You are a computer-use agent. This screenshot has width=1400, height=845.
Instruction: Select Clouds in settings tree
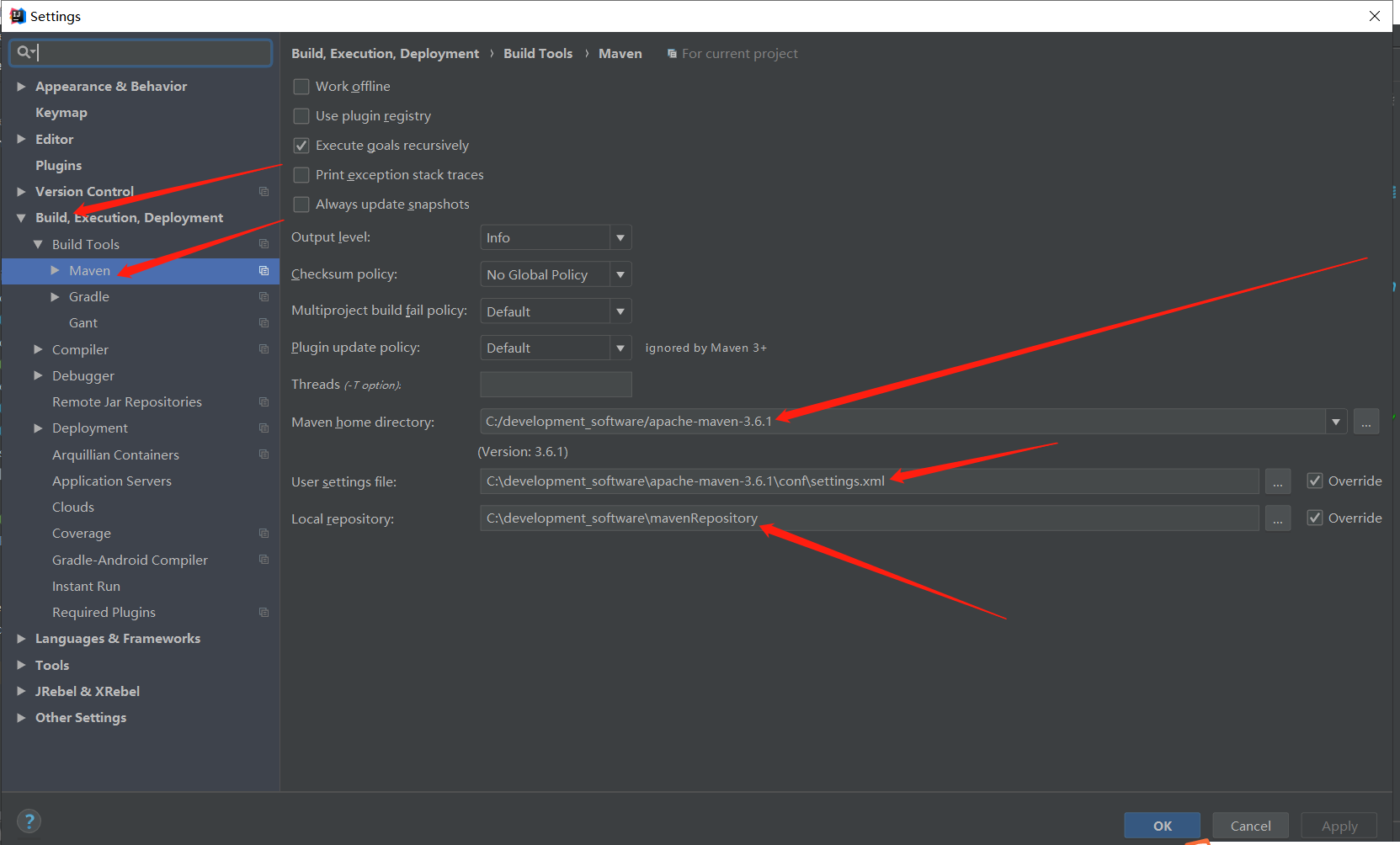(73, 508)
